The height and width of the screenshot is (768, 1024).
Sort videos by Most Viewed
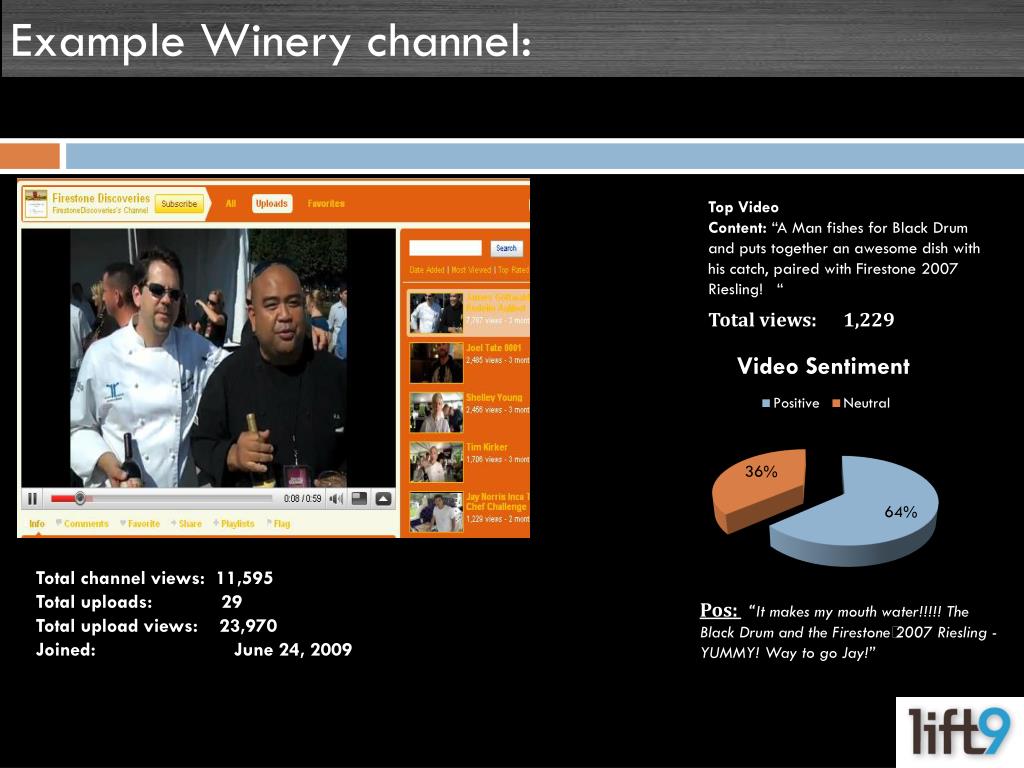(471, 270)
